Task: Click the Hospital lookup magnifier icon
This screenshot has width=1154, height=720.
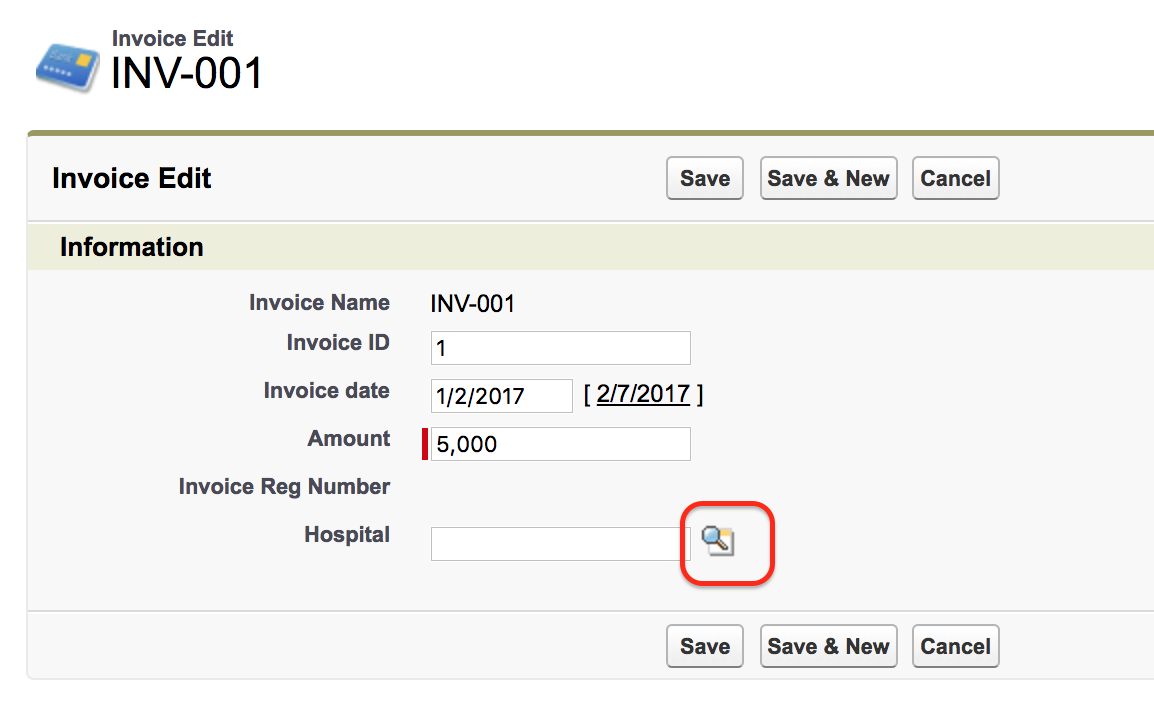Action: (718, 541)
